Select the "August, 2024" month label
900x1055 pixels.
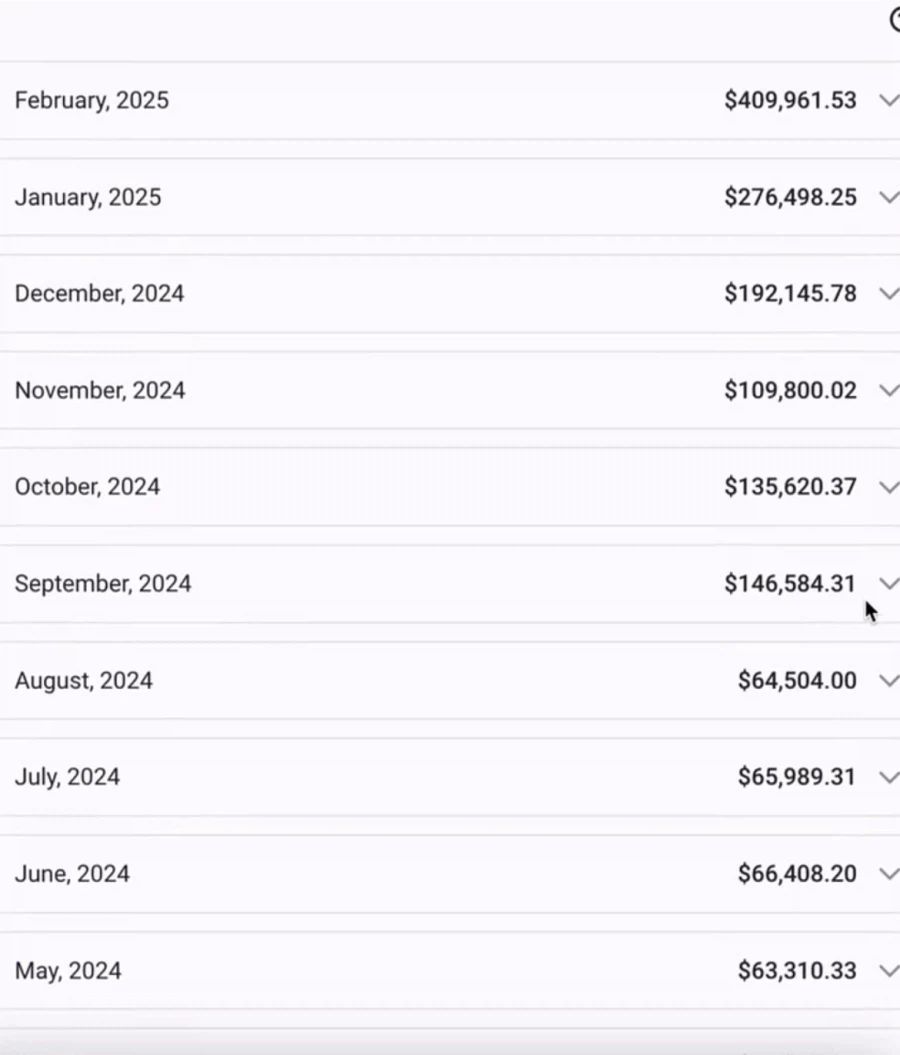84,681
